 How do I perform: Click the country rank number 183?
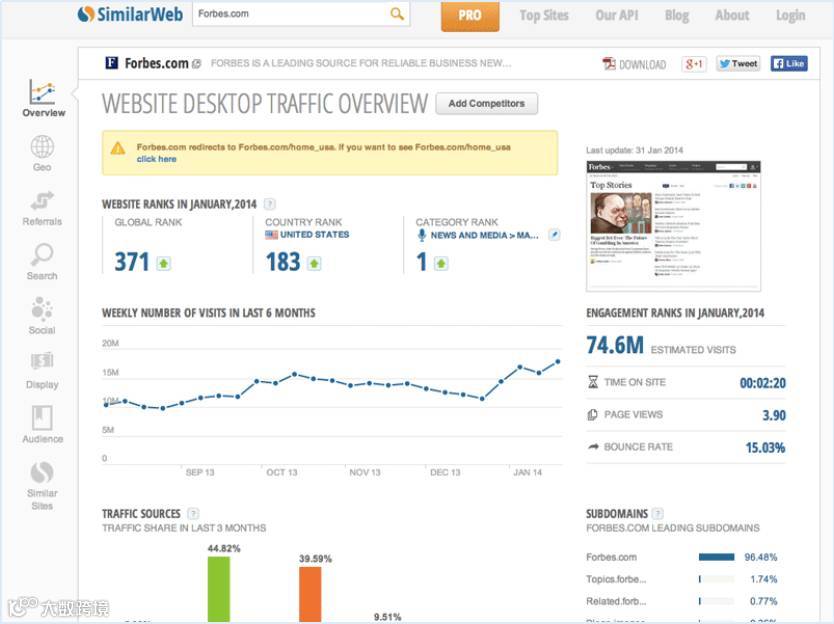(x=283, y=262)
